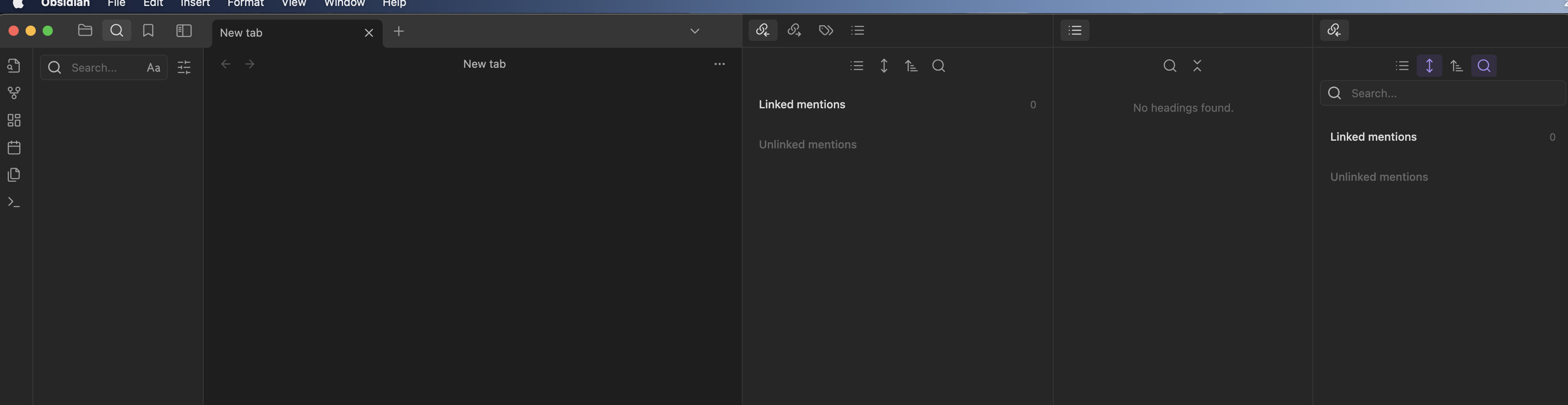Open the Format menu

(x=245, y=3)
